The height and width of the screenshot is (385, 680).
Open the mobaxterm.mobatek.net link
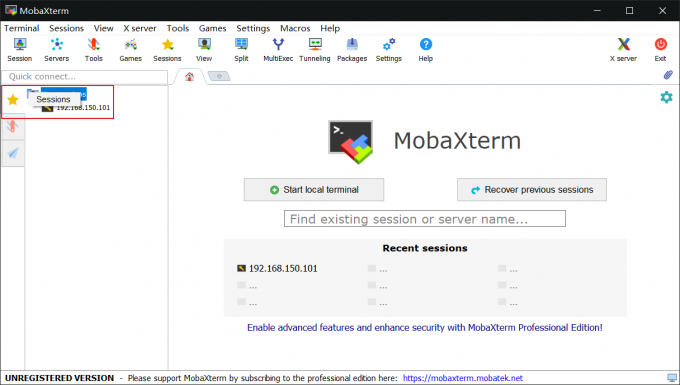[x=463, y=378]
